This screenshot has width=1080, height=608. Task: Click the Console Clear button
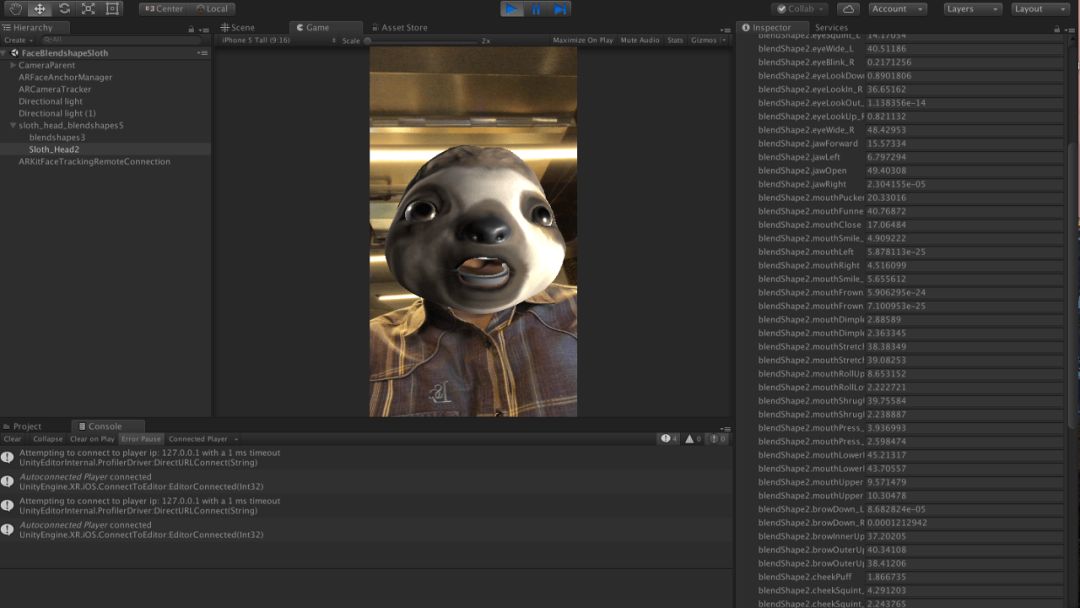click(12, 439)
